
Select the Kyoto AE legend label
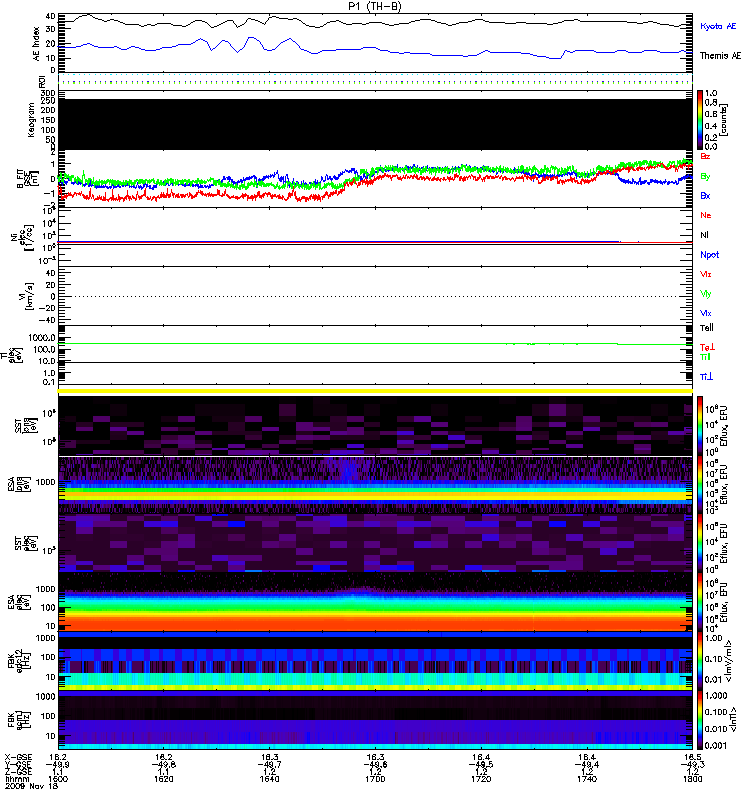(718, 26)
